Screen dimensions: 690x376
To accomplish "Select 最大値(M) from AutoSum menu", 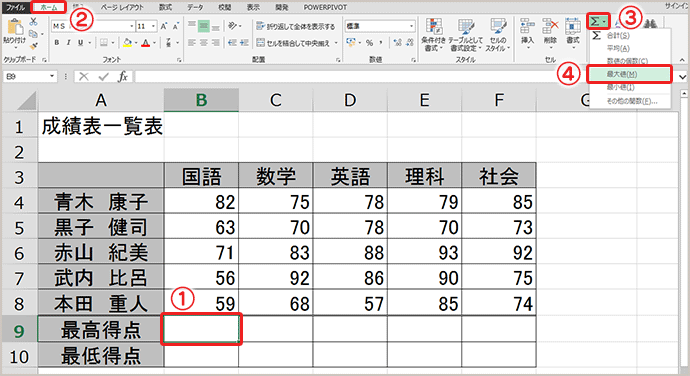I will tap(629, 74).
